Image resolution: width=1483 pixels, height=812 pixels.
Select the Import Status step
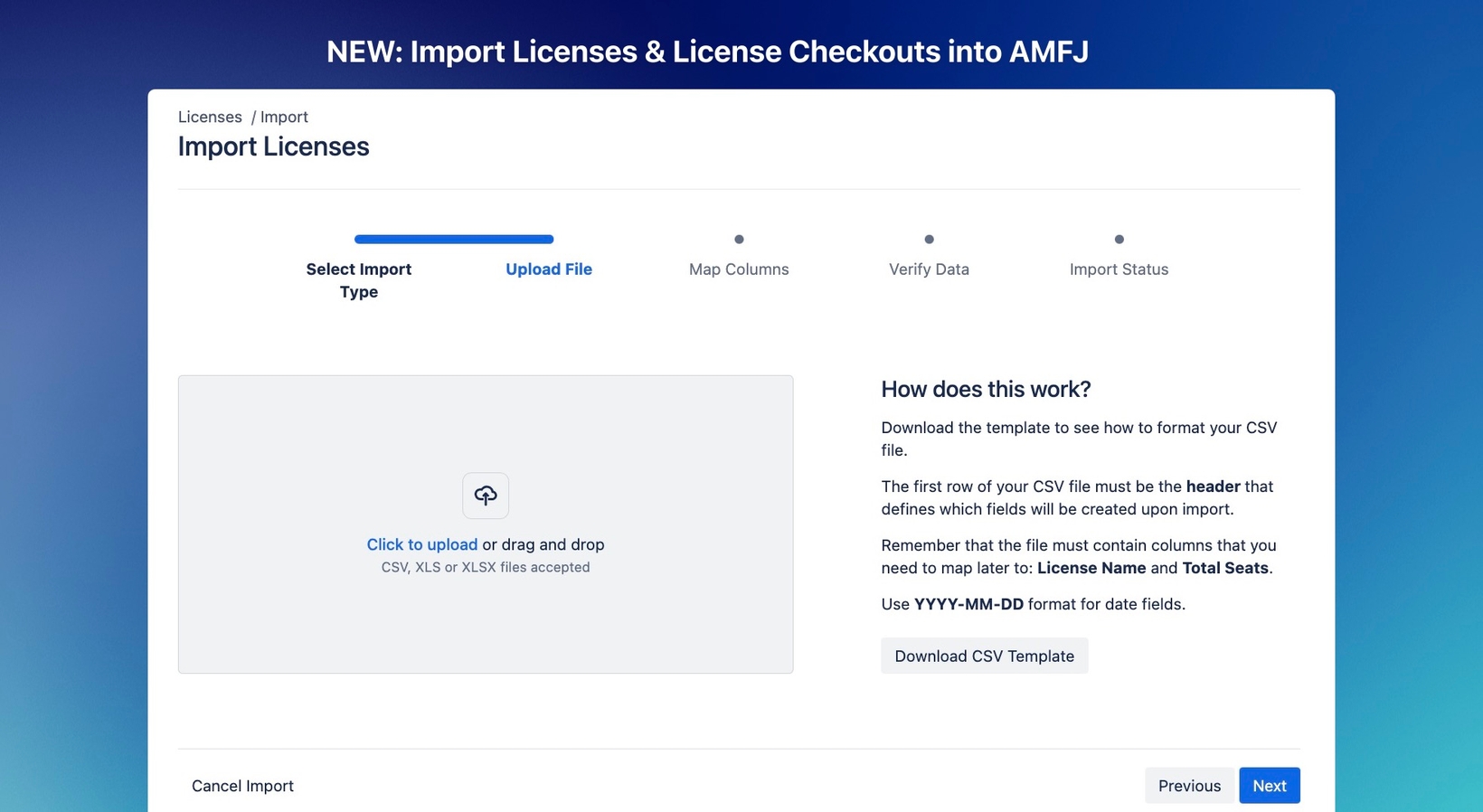pos(1119,269)
